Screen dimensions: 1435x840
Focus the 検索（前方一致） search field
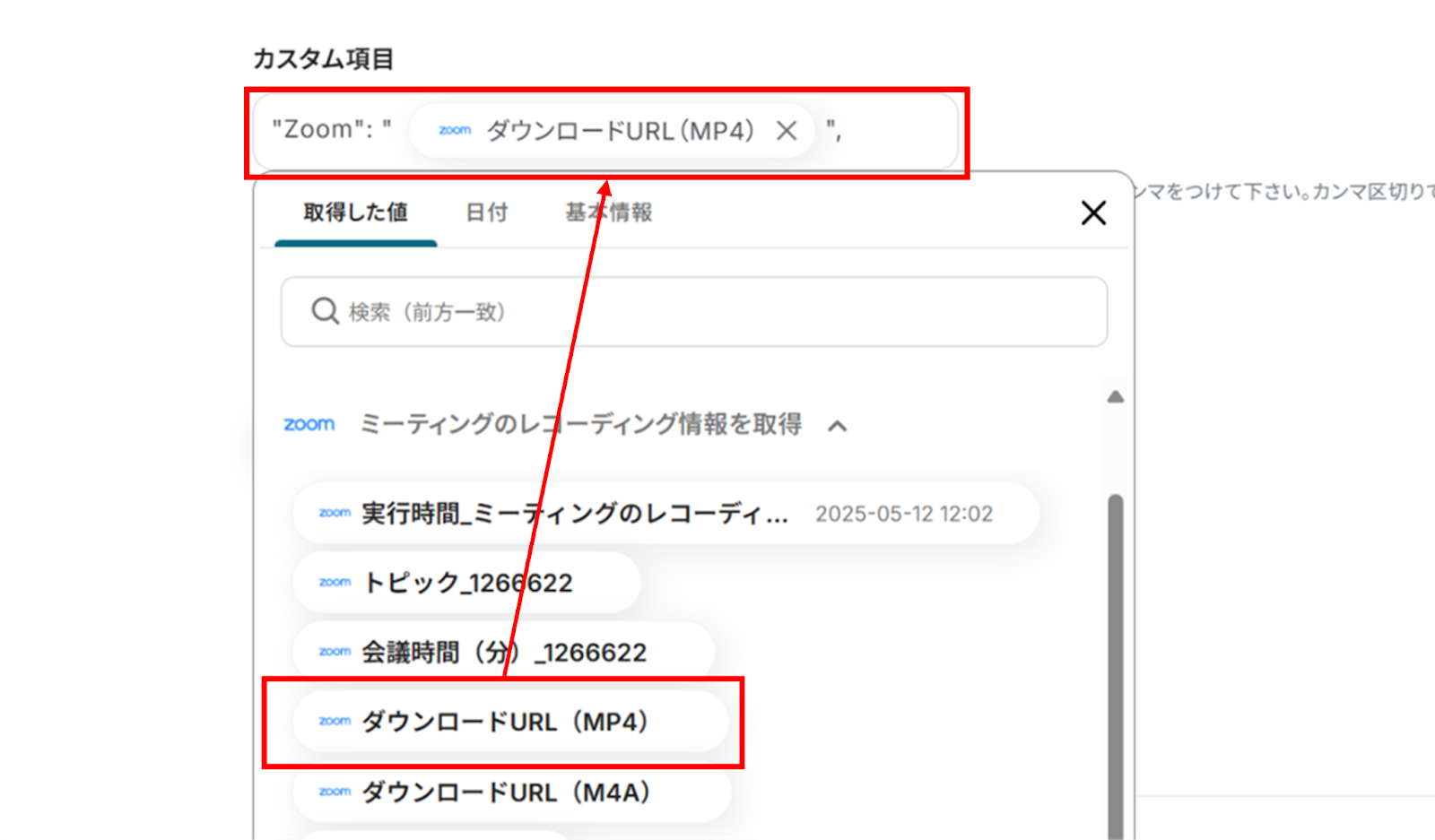point(694,312)
